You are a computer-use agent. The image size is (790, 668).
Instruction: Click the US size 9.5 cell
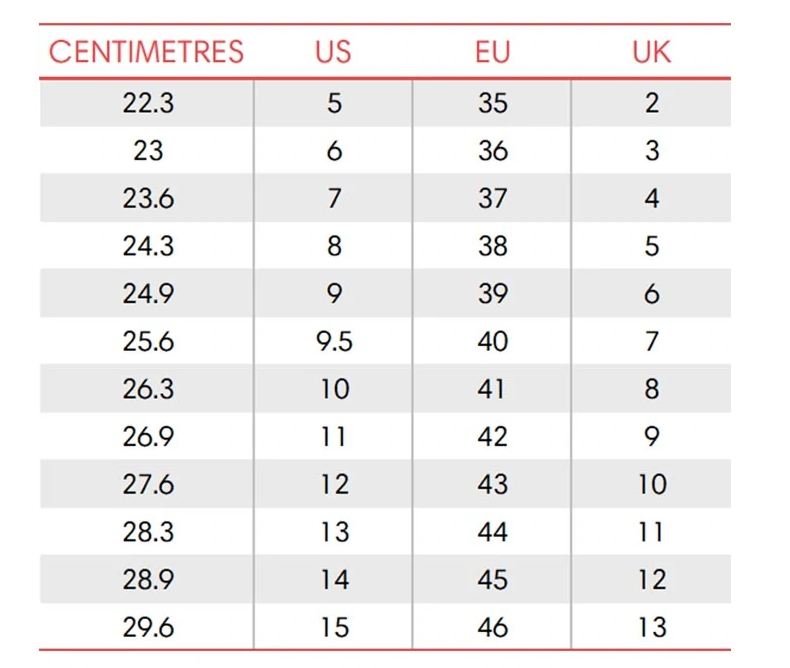[333, 341]
